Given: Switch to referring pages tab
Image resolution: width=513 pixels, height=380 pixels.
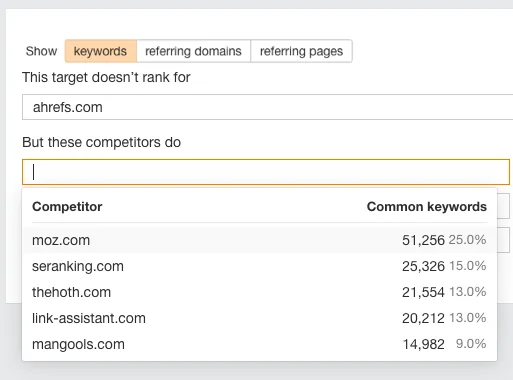Looking at the screenshot, I should pyautogui.click(x=301, y=51).
